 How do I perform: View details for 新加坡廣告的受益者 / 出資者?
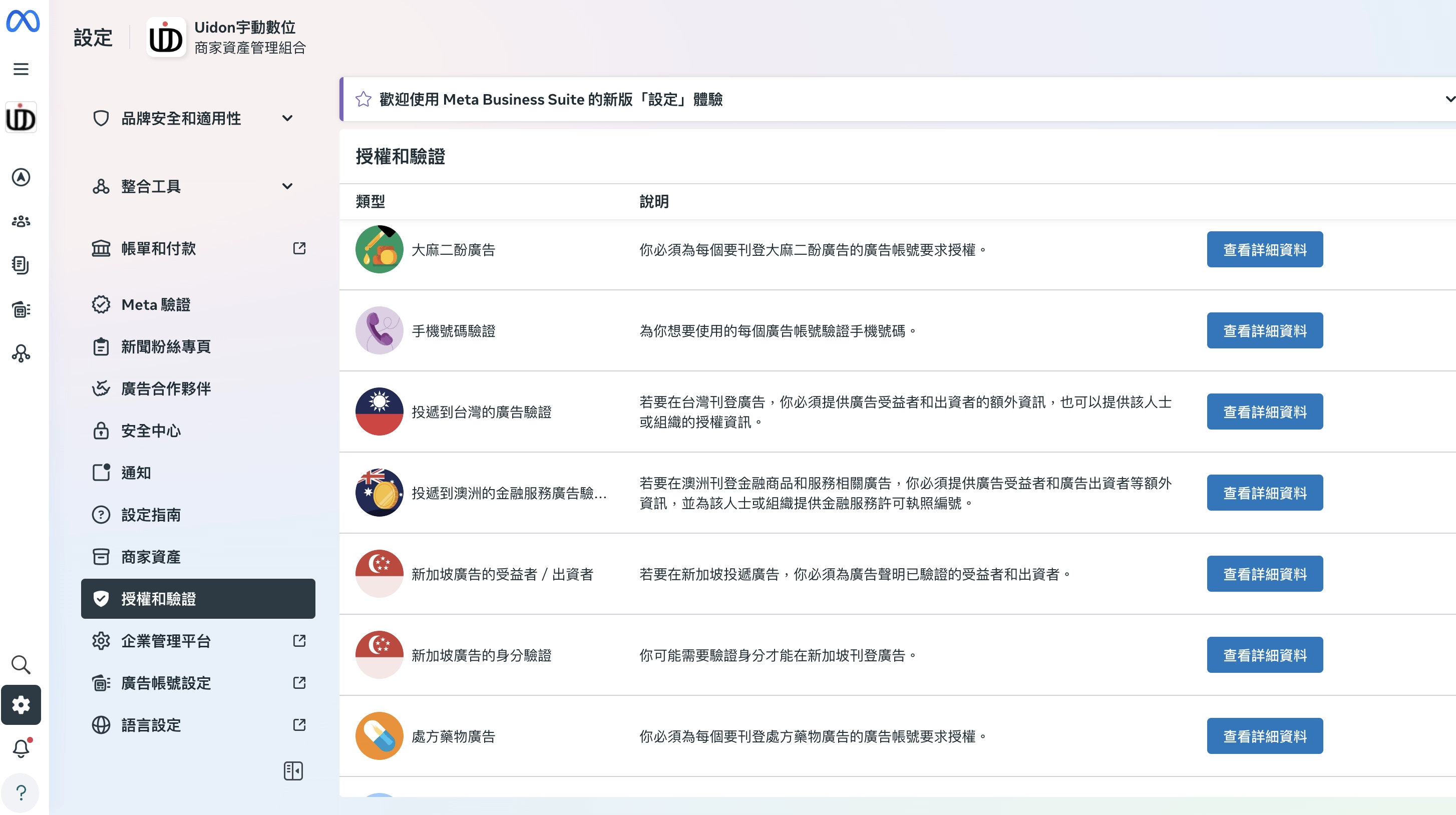pyautogui.click(x=1265, y=574)
